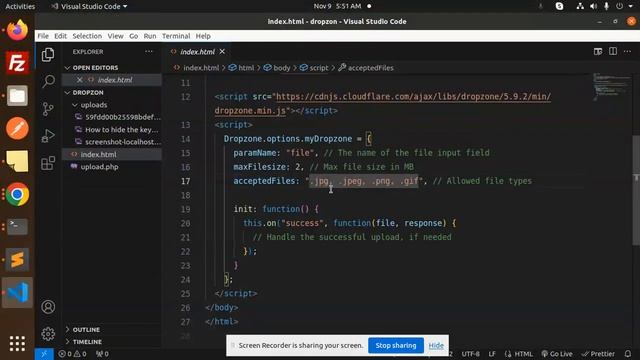Open Terminal from the dock
The height and width of the screenshot is (360, 640).
[x=17, y=227]
